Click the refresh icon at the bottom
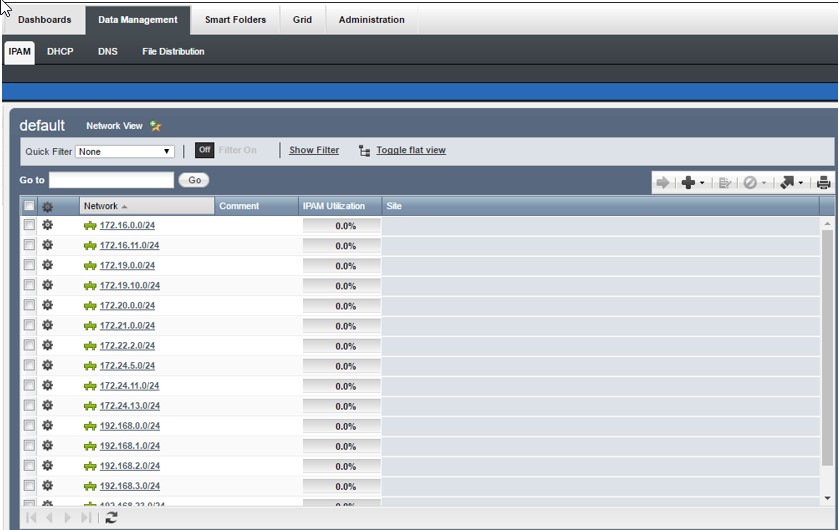839x530 pixels. tap(111, 518)
